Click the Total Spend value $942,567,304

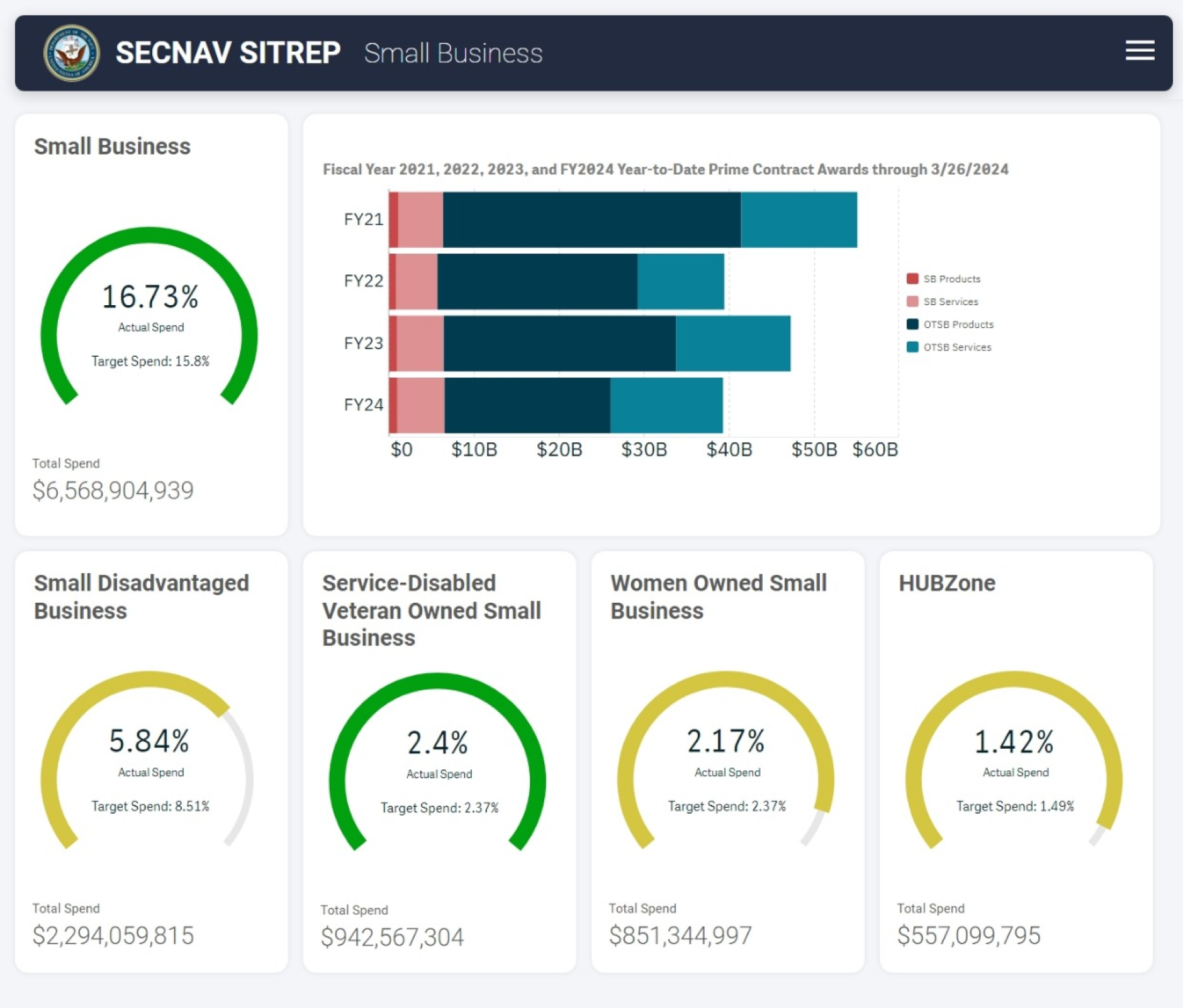tap(393, 937)
